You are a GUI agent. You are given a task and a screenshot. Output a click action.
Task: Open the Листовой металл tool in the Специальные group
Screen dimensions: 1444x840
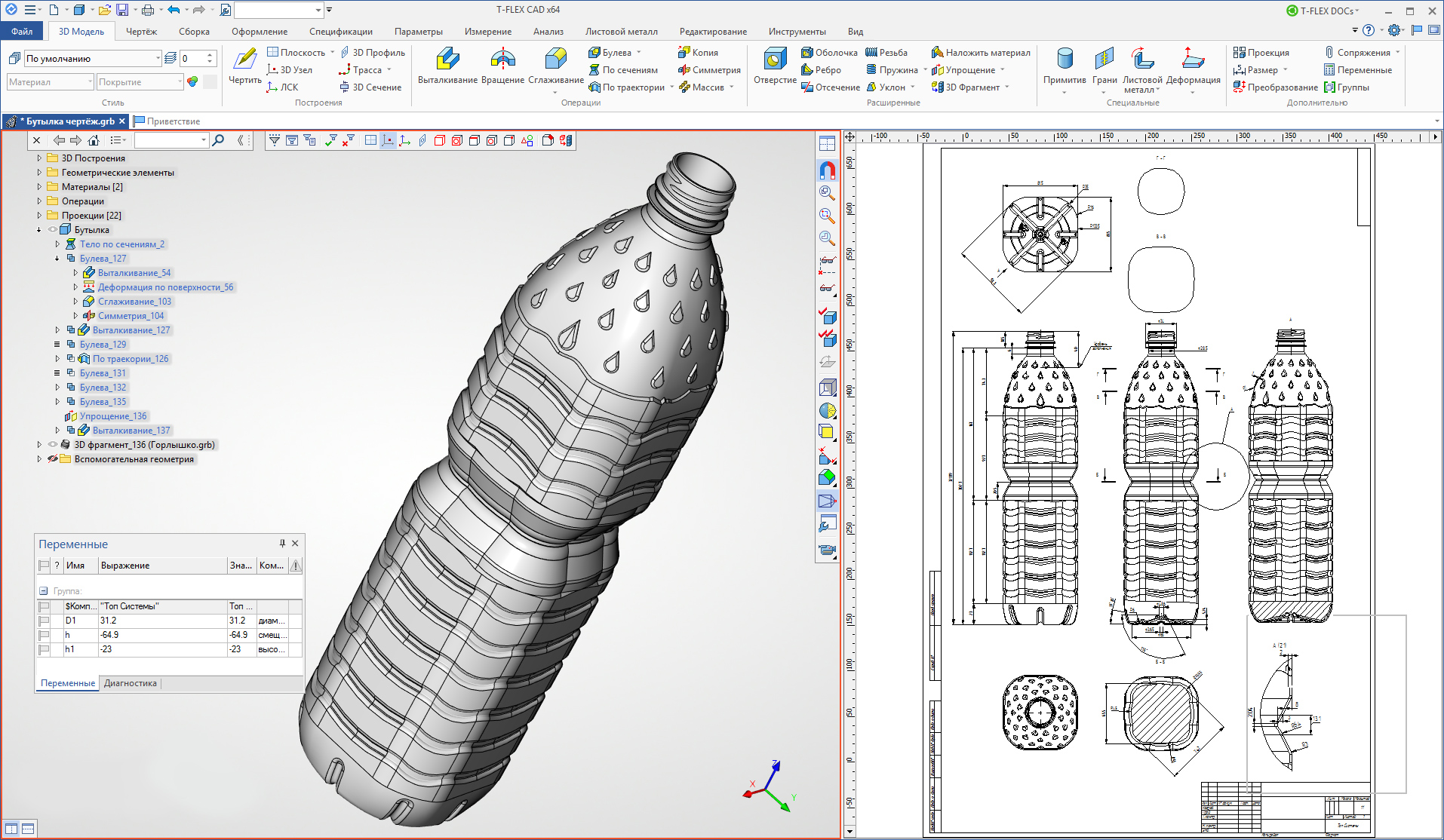click(x=1142, y=69)
